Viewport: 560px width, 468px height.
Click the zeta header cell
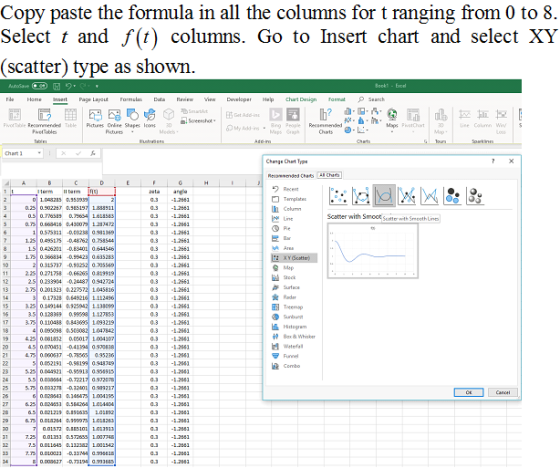(x=154, y=191)
